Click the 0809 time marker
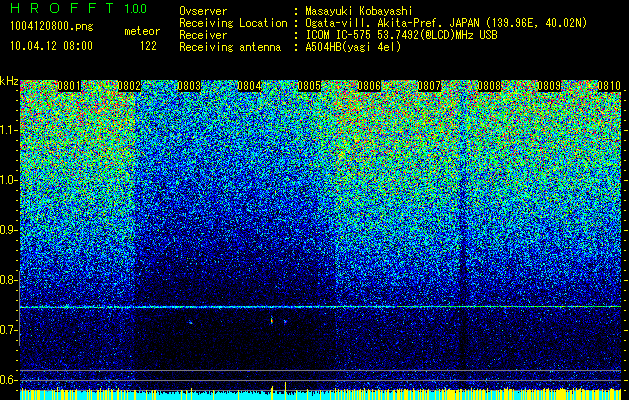This screenshot has height=400, width=629. click(549, 86)
